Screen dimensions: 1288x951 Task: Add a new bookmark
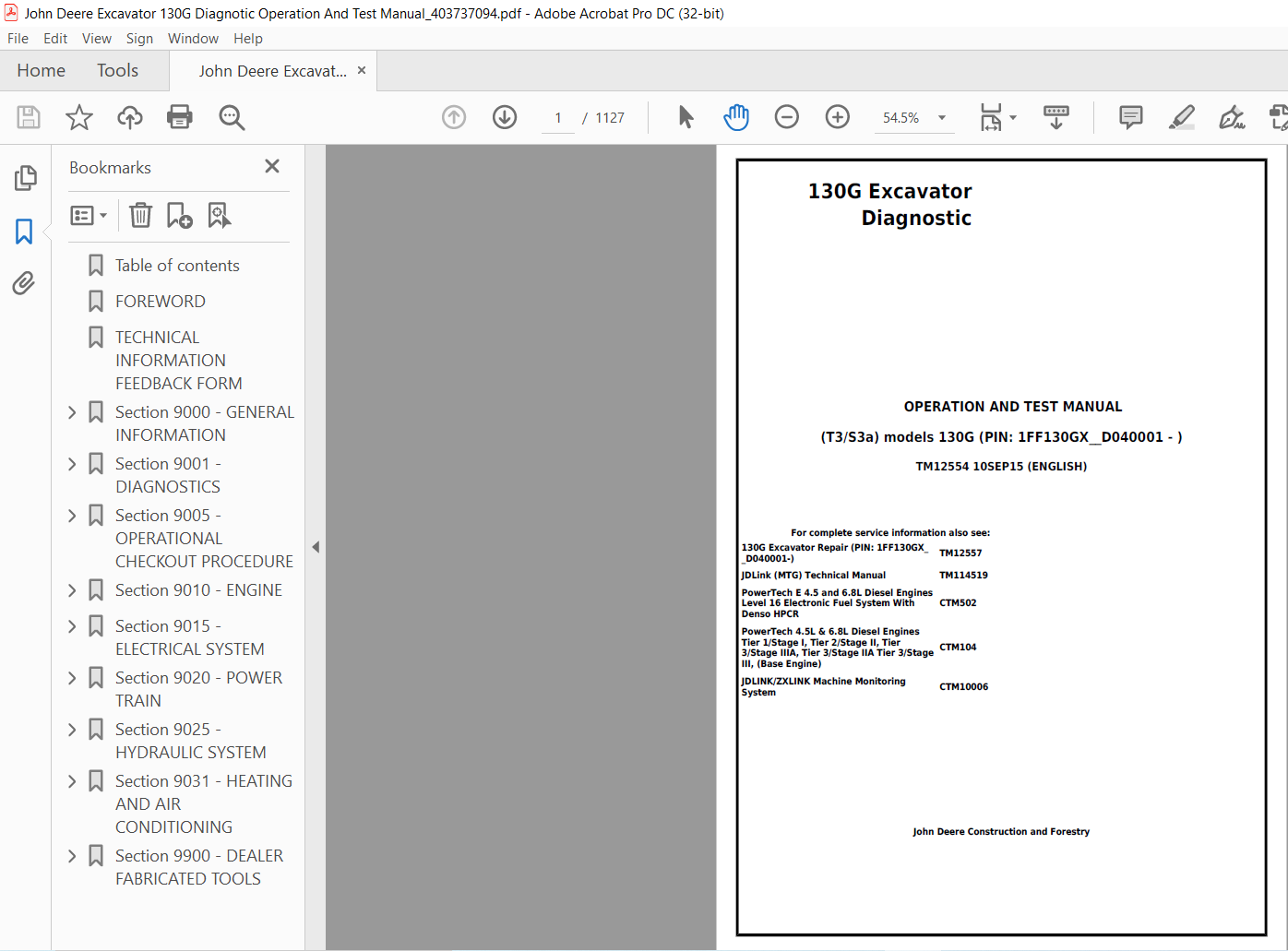coord(179,215)
